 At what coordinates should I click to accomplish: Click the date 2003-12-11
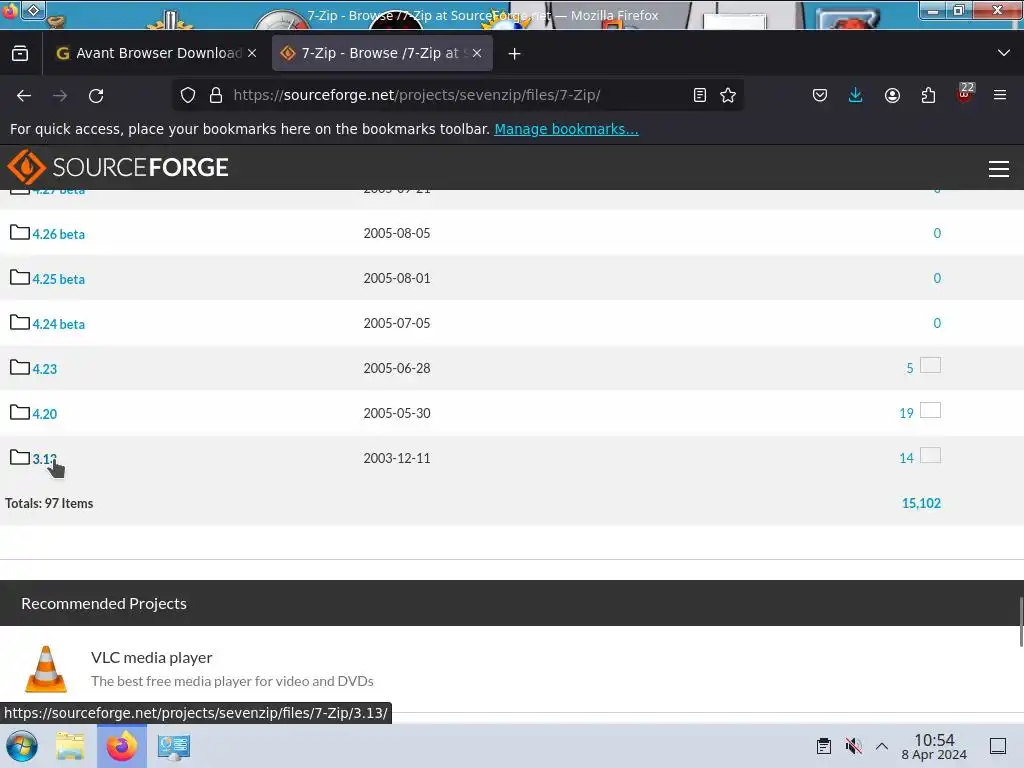coord(397,458)
